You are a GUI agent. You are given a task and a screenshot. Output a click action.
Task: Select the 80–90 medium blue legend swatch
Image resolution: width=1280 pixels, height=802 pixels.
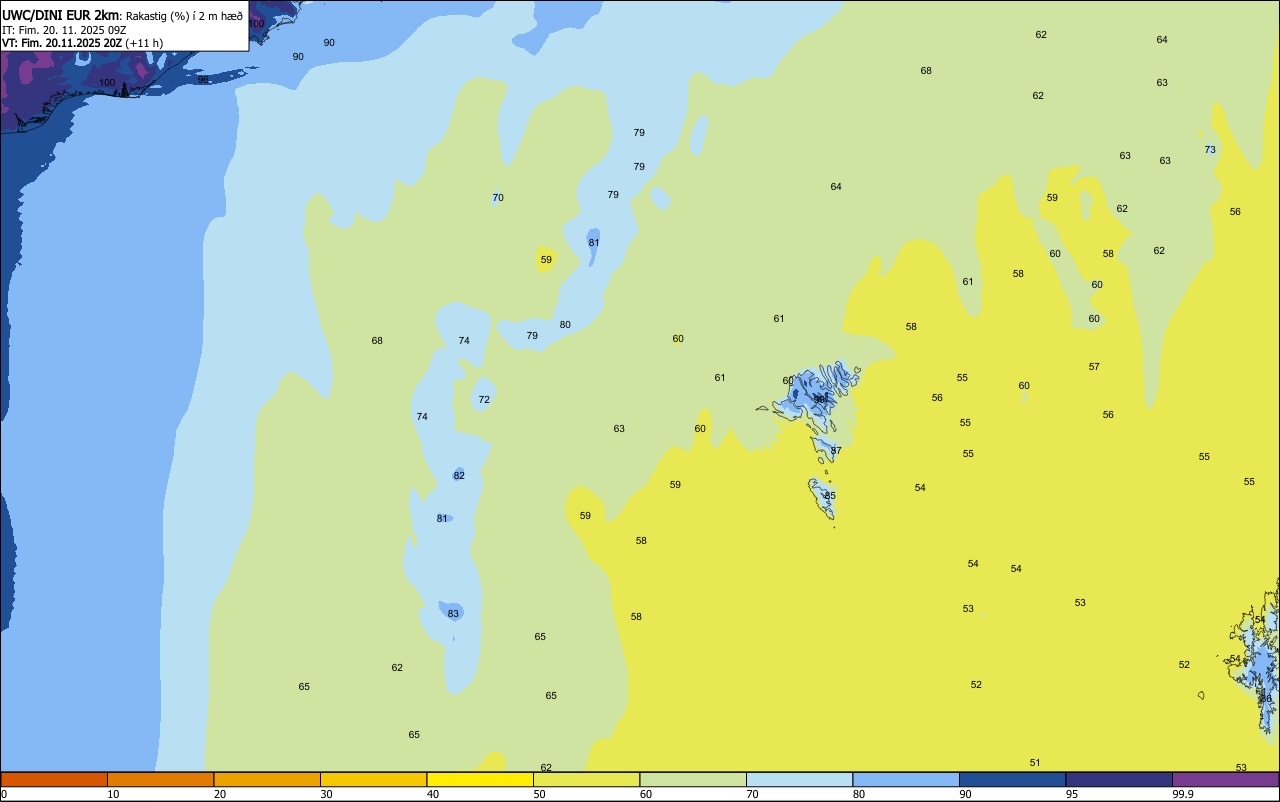906,779
